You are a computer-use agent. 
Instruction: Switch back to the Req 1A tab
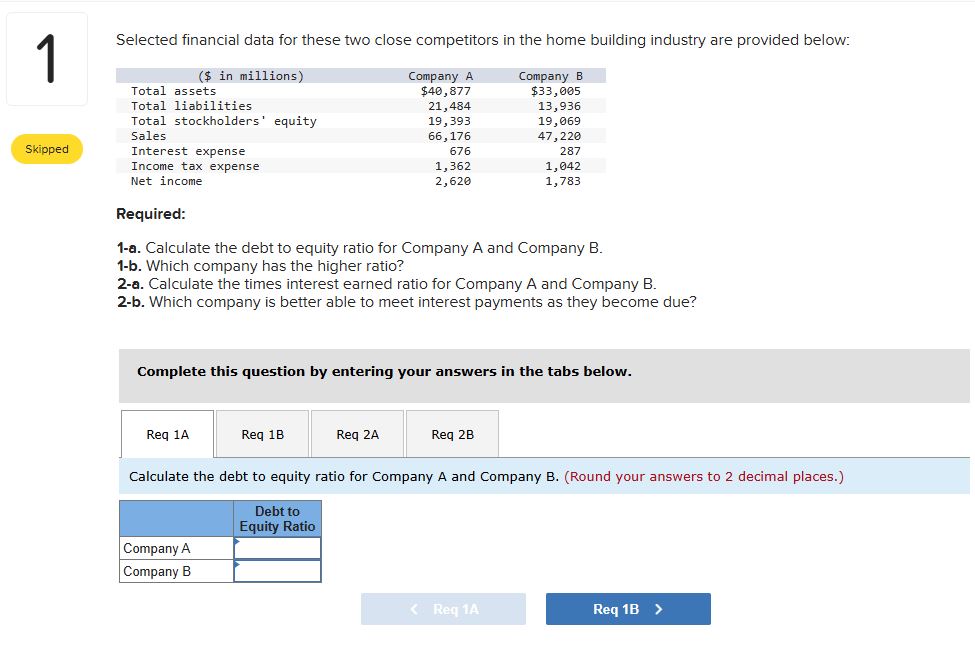click(x=167, y=433)
